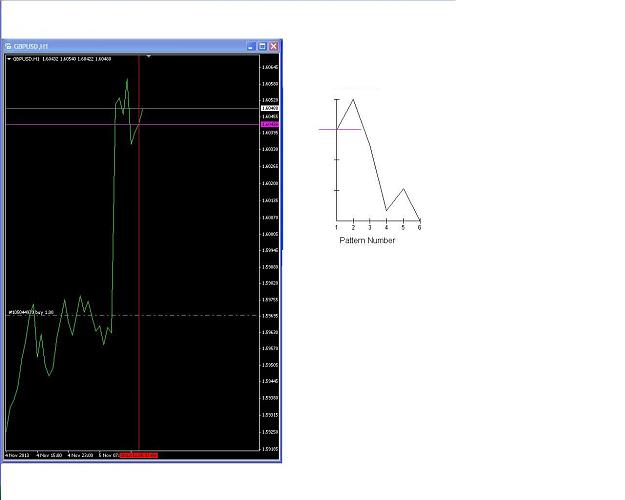Close the GBPUSD,H1 chart window

[x=273, y=47]
